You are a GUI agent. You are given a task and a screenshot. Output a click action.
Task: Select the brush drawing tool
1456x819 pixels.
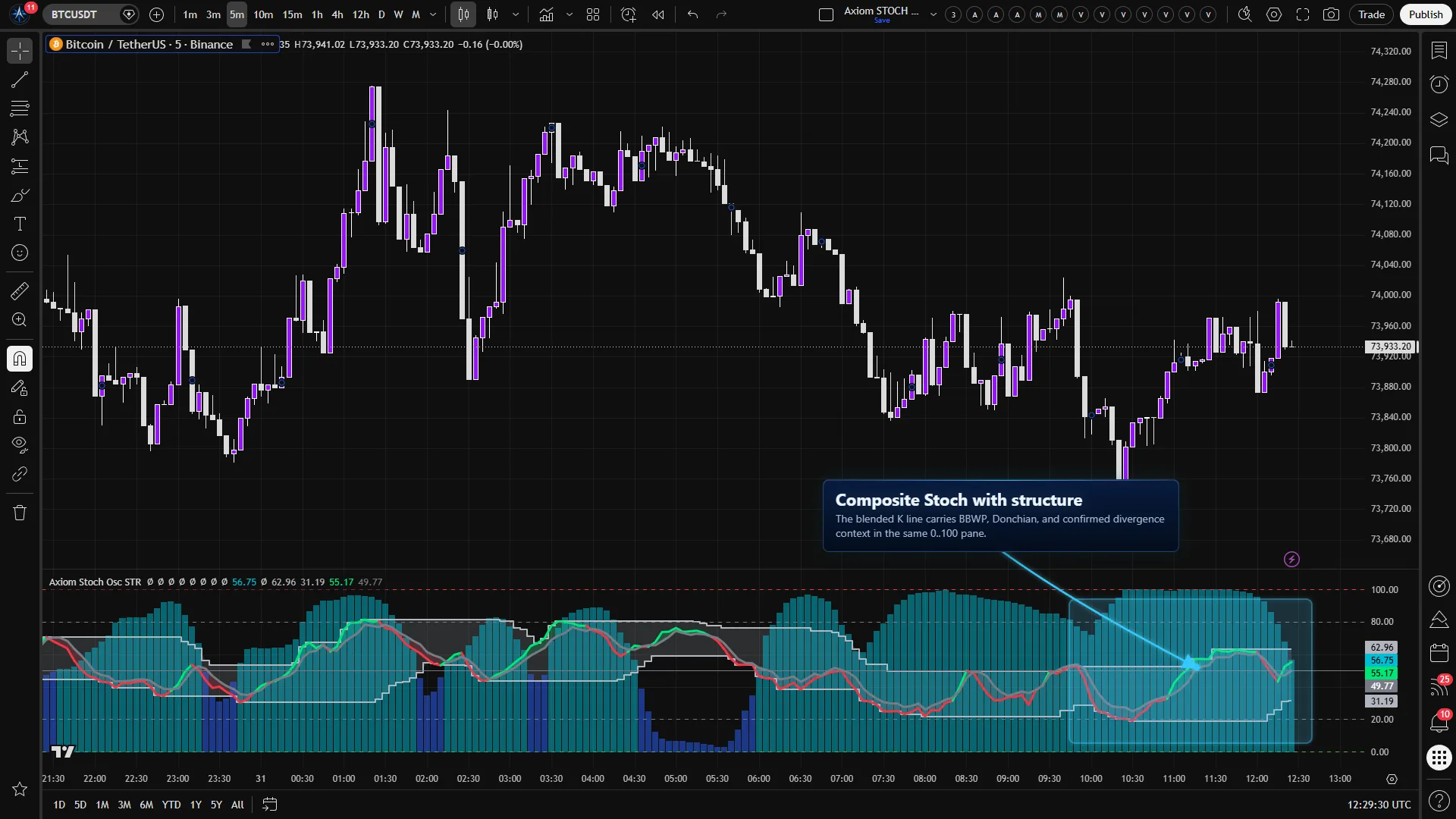pos(20,196)
